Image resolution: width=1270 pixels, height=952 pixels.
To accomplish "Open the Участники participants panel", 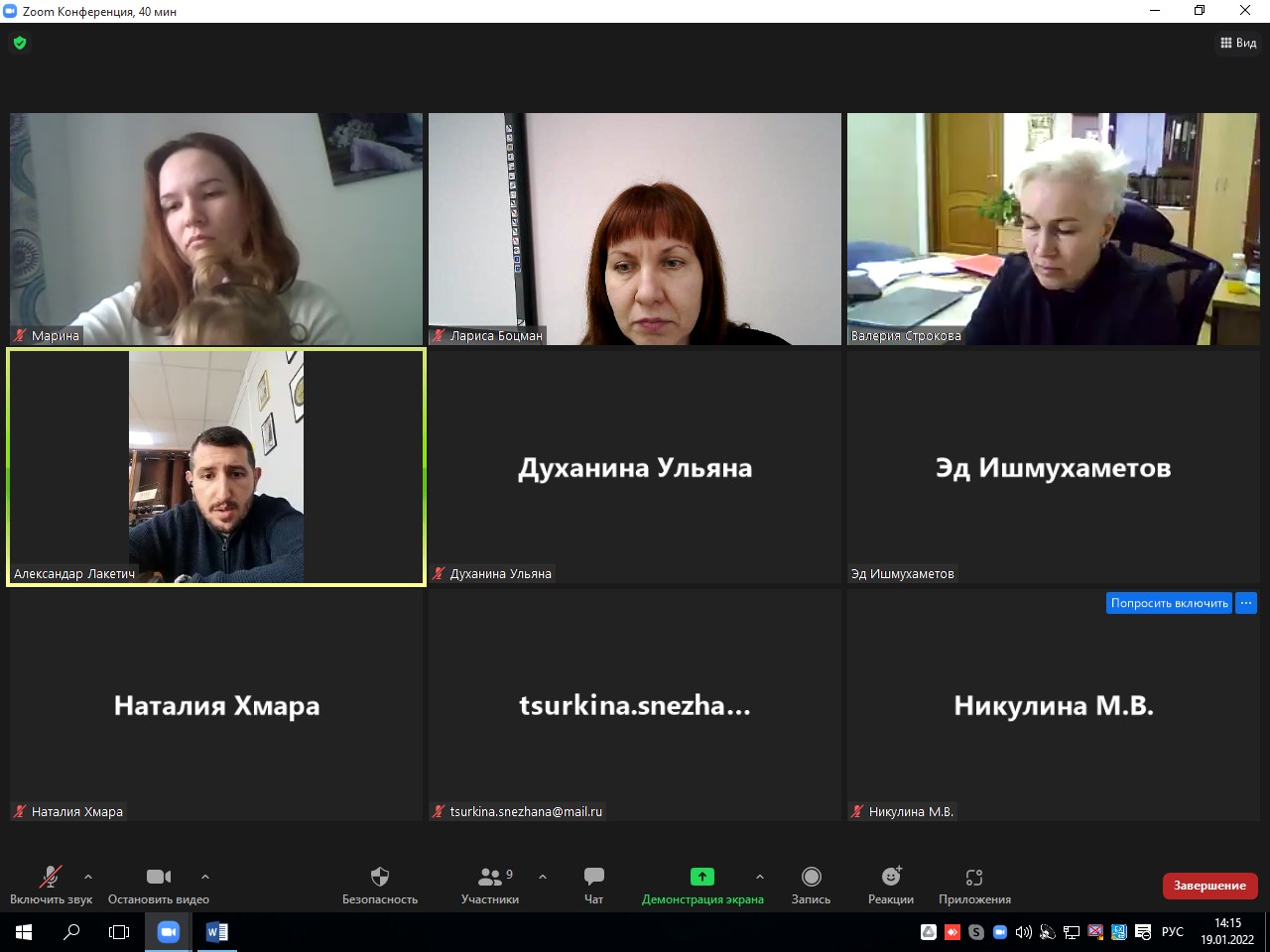I will click(490, 885).
